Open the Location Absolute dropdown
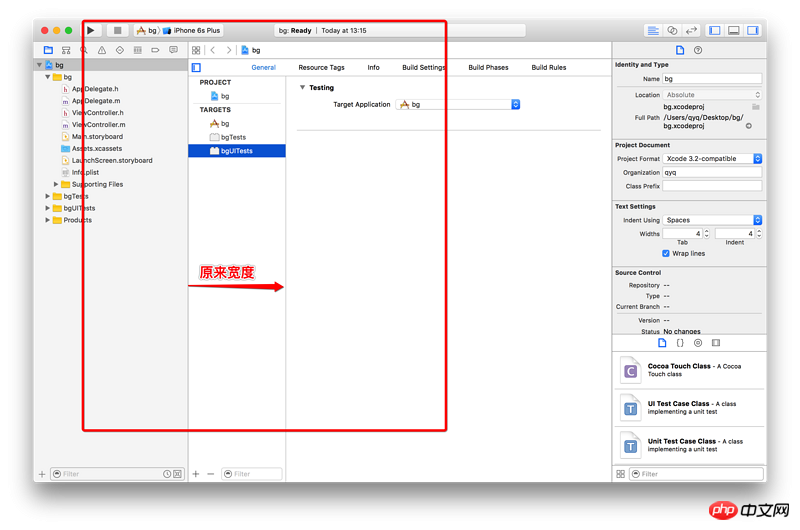 (712, 95)
